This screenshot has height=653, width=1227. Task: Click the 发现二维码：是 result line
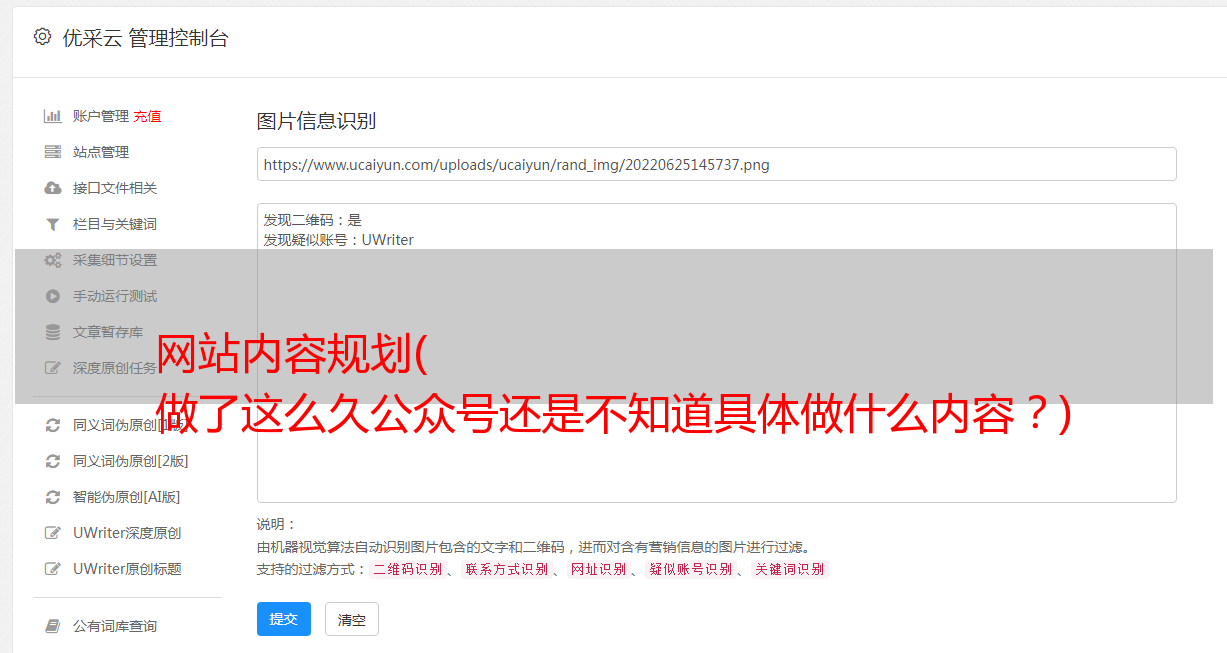[312, 220]
